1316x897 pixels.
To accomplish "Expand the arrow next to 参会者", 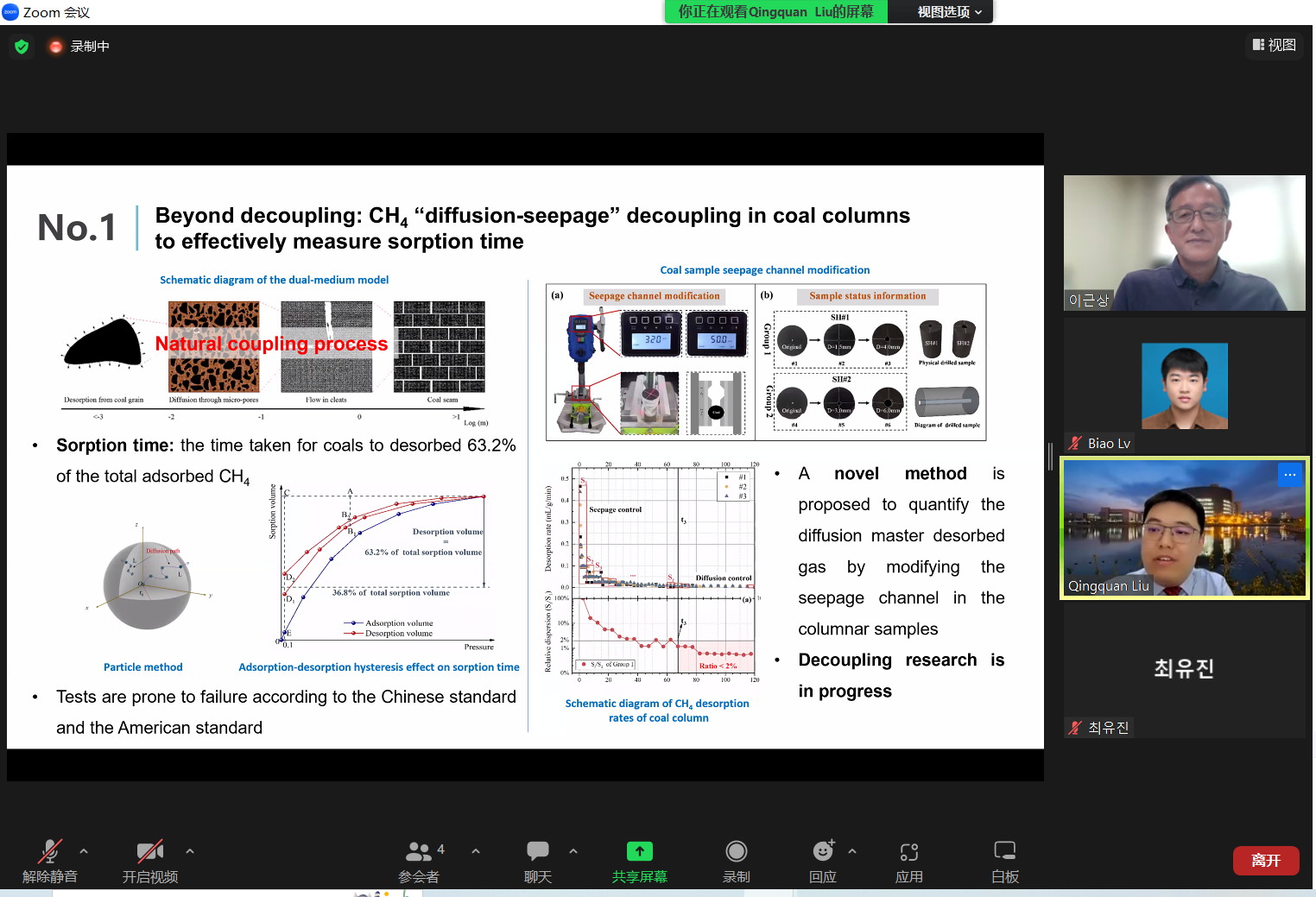I will point(476,851).
